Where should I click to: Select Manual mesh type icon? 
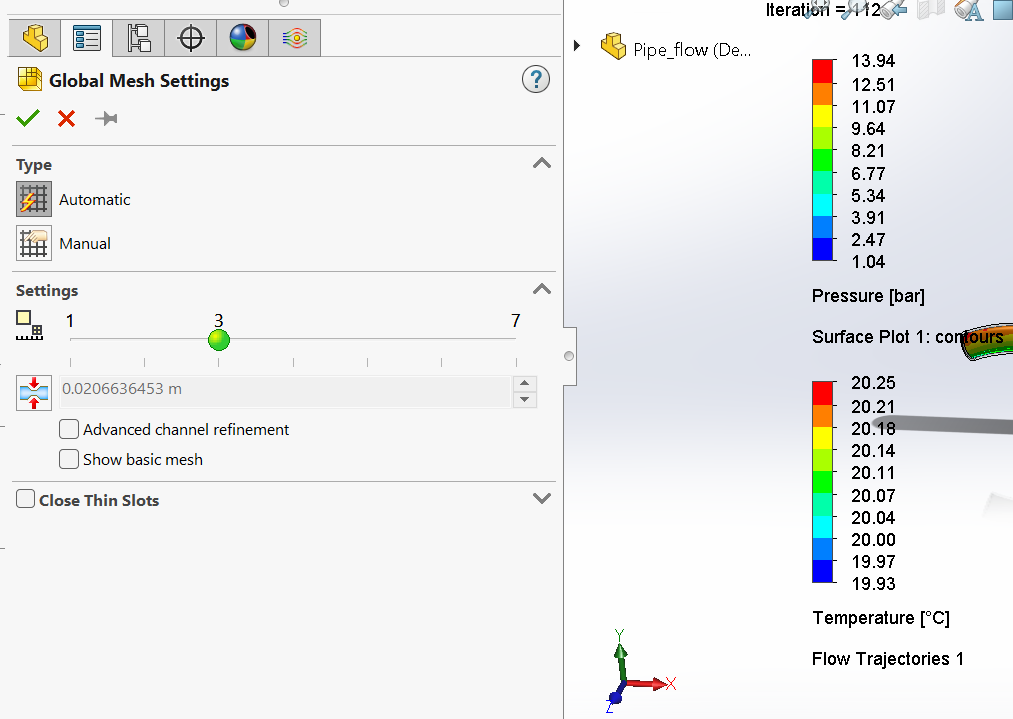point(34,243)
